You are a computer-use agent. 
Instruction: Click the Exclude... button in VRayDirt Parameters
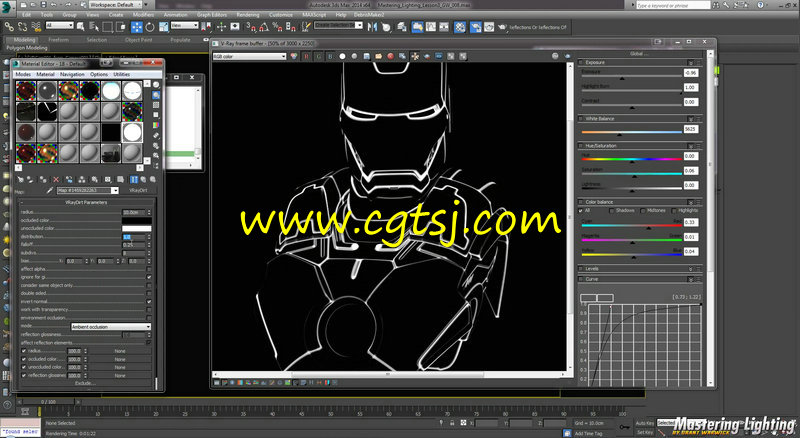coord(84,383)
